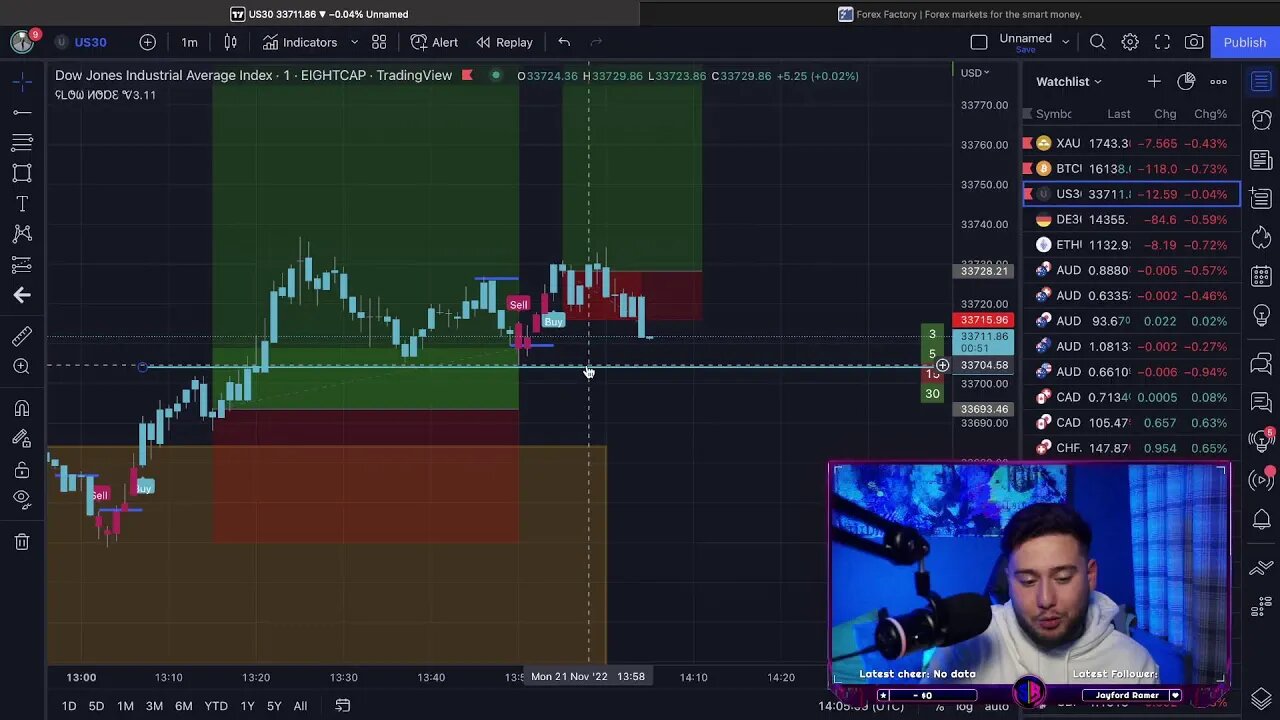Open the News panel in right sidebar
1280x720 pixels.
[x=1261, y=160]
